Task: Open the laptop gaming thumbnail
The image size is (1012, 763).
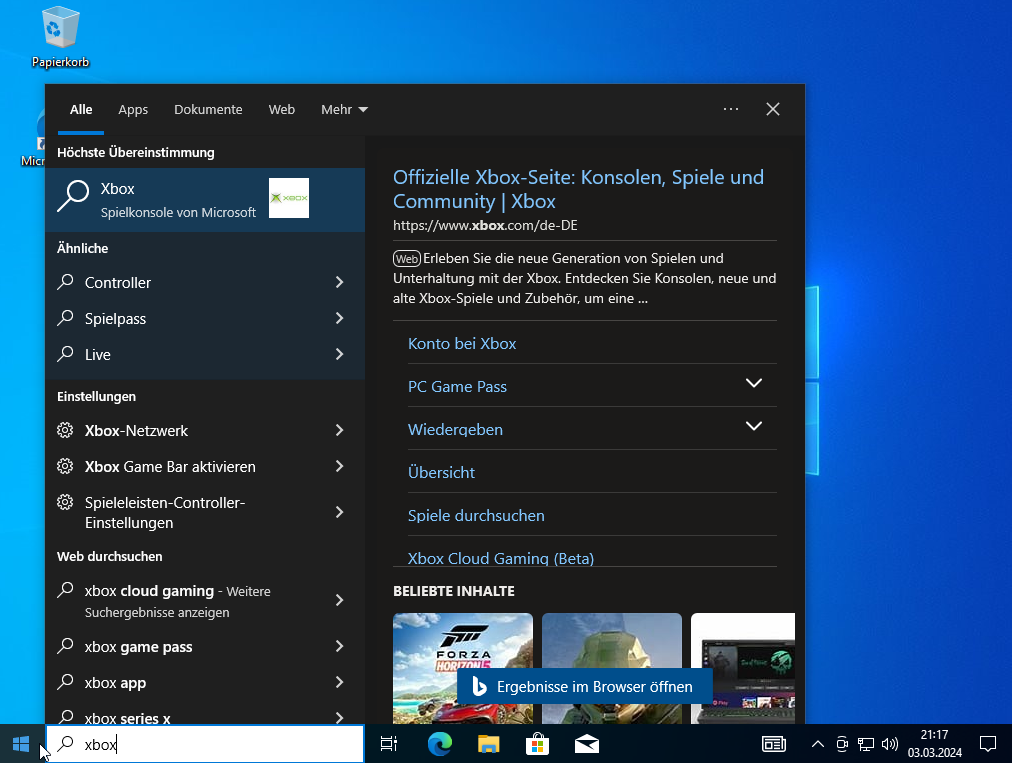Action: coord(743,668)
